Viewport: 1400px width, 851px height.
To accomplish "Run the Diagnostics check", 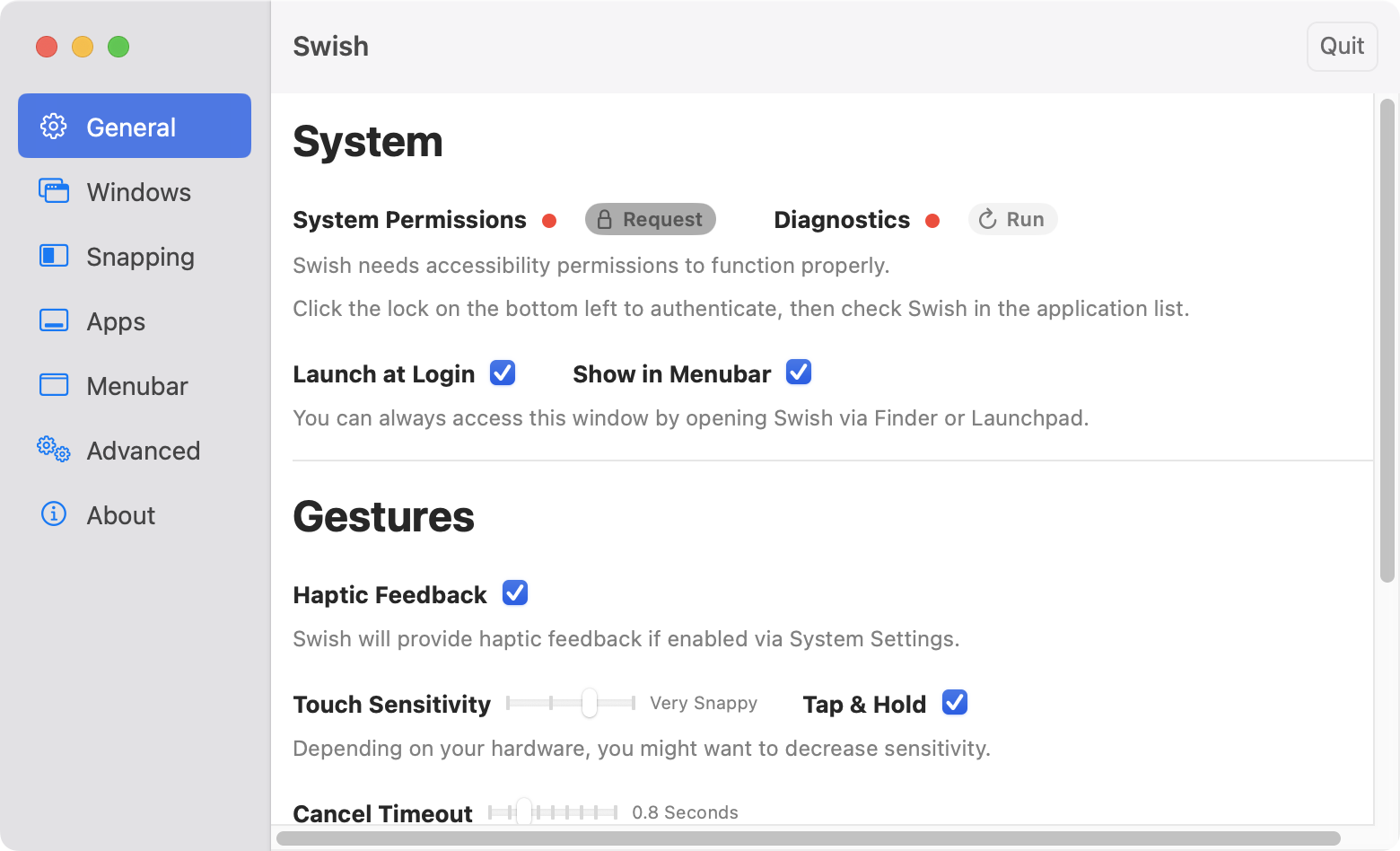I will pyautogui.click(x=1012, y=220).
